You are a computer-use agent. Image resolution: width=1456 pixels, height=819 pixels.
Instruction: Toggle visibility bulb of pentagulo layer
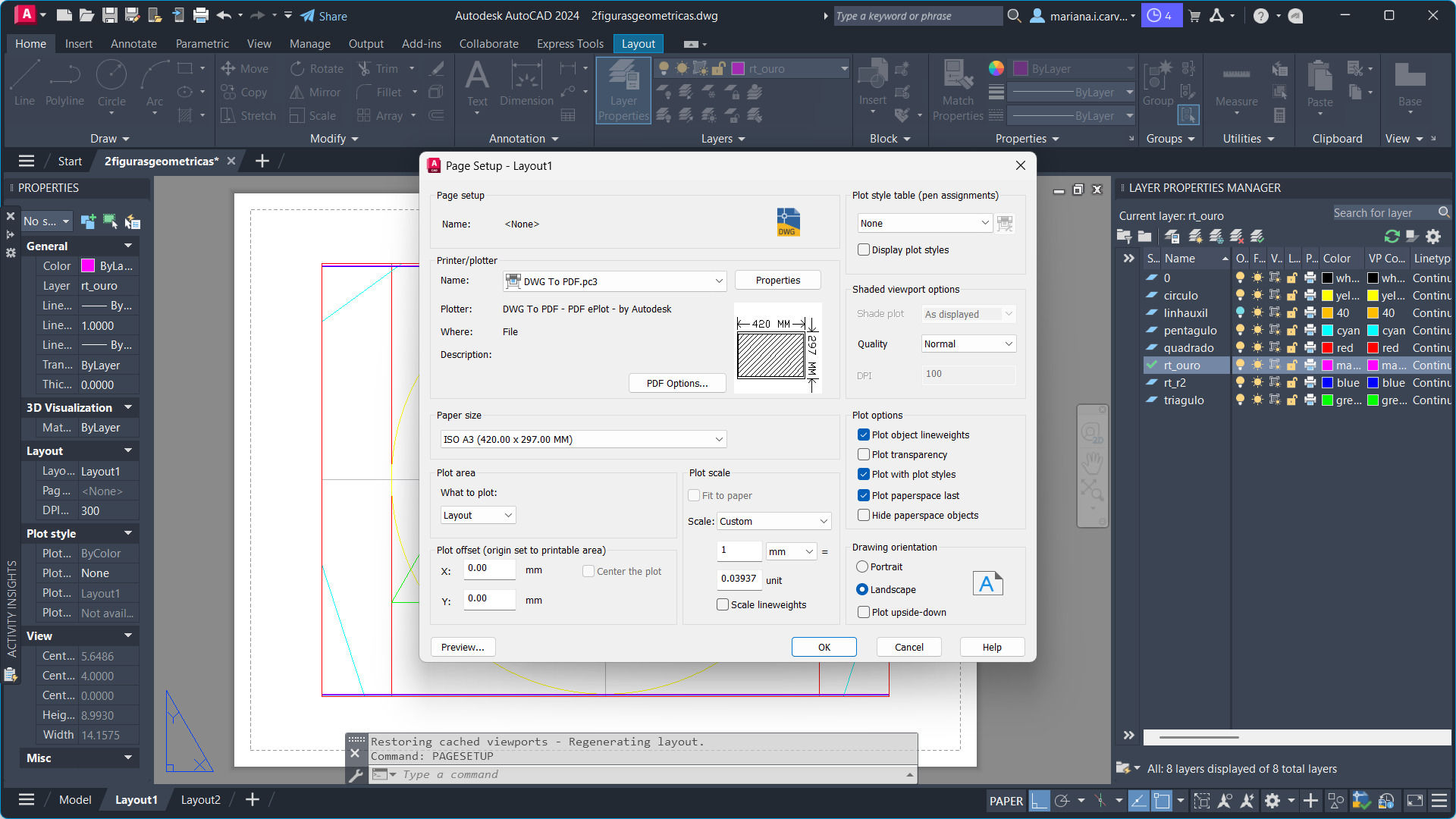point(1240,331)
